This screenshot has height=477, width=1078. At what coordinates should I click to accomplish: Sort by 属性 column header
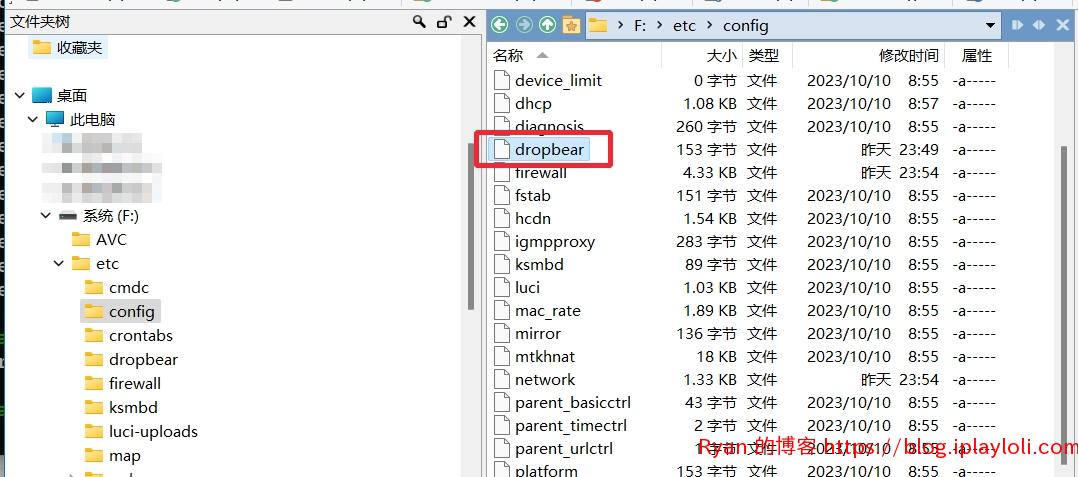point(977,56)
